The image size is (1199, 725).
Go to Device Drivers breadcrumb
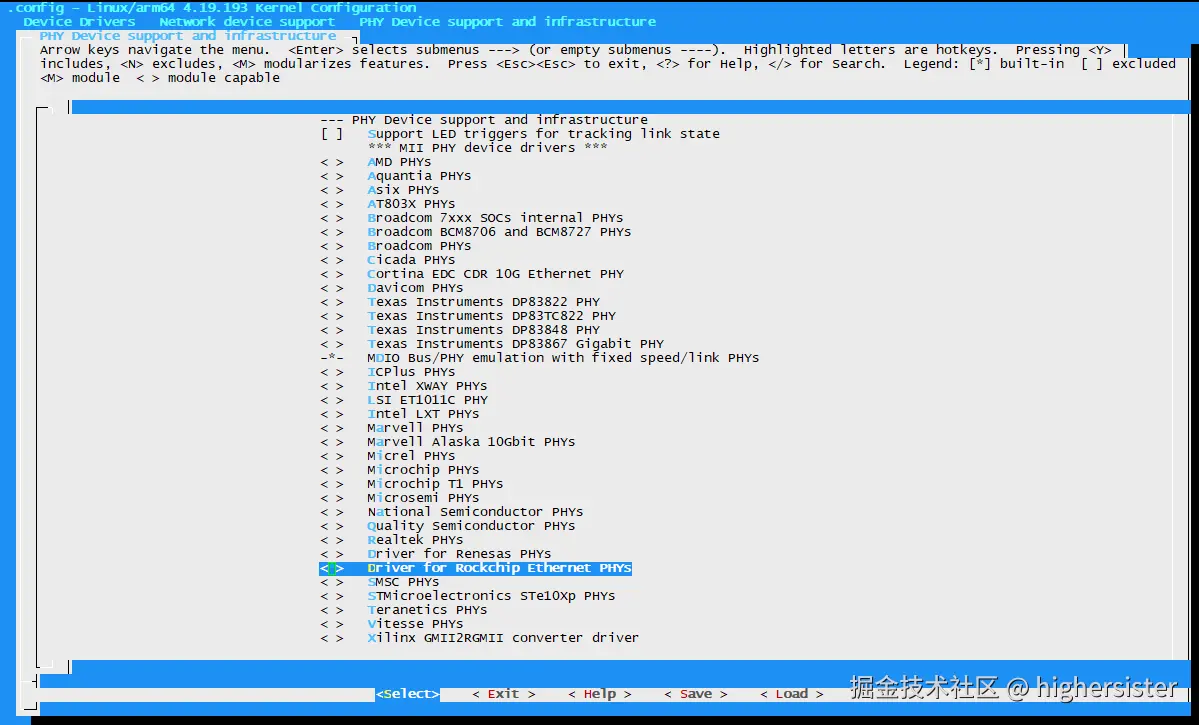[80, 22]
